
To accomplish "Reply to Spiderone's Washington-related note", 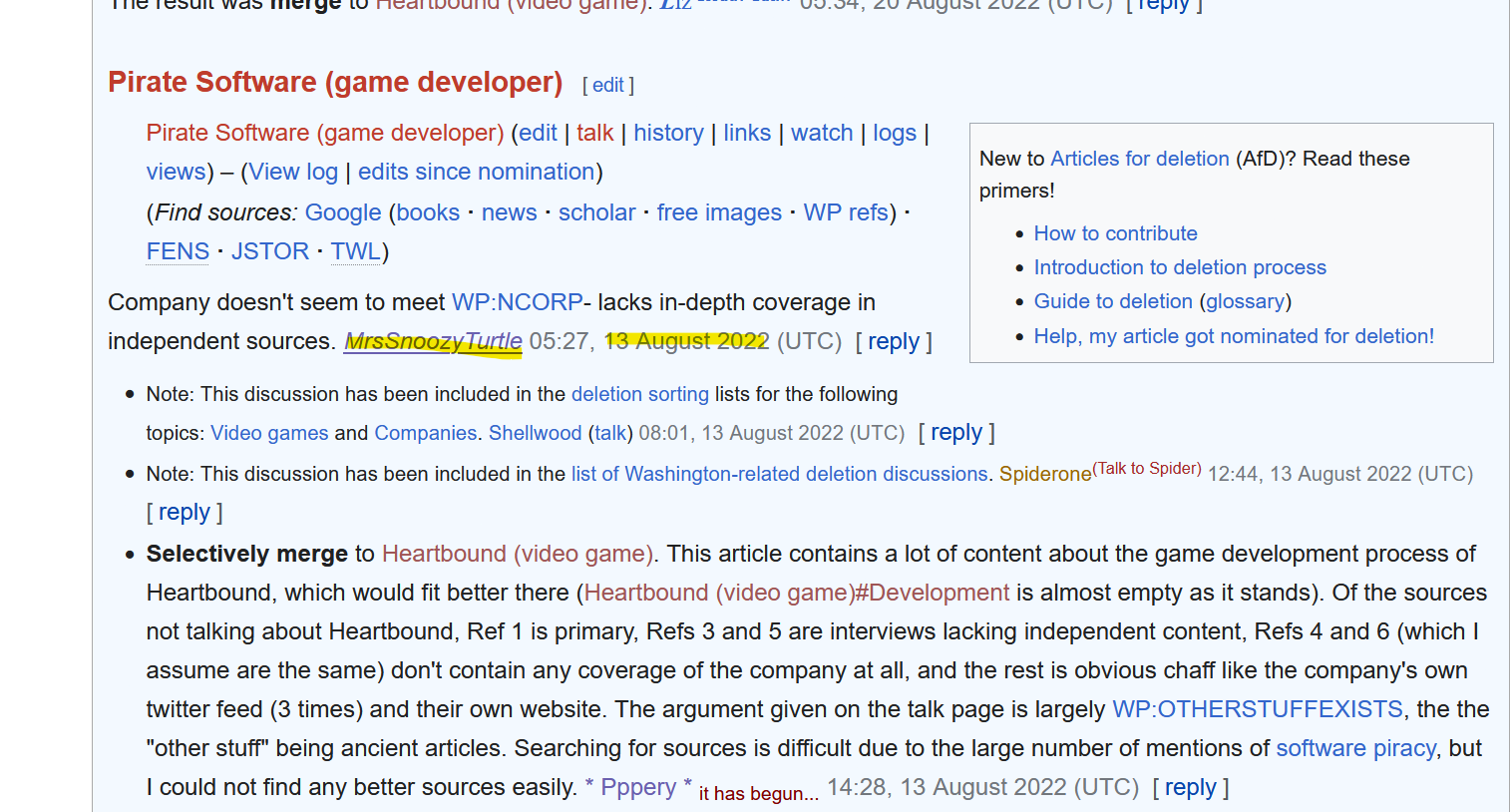I will tap(185, 512).
